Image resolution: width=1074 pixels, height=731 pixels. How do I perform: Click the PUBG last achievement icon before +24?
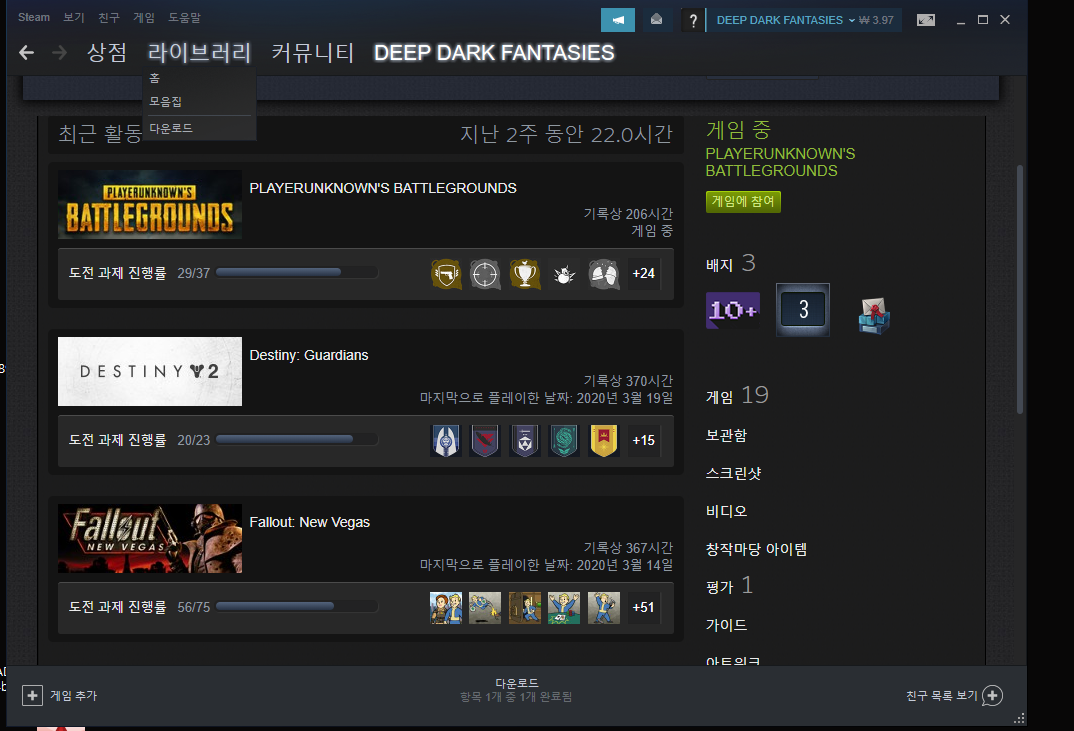603,274
